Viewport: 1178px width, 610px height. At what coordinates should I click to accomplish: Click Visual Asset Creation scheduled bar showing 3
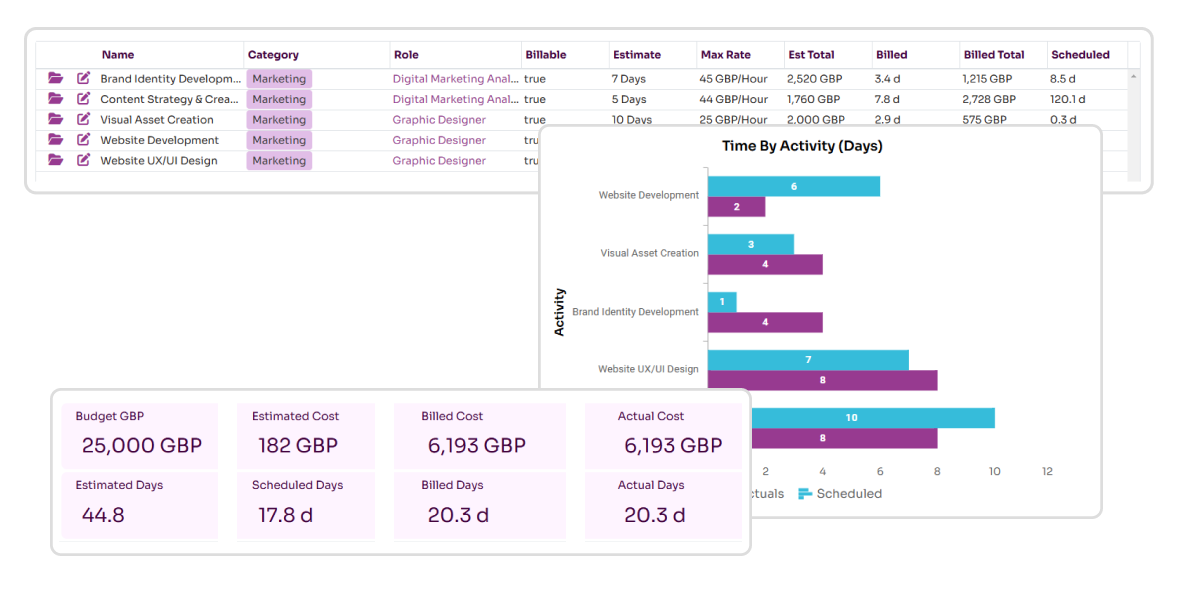tap(751, 244)
